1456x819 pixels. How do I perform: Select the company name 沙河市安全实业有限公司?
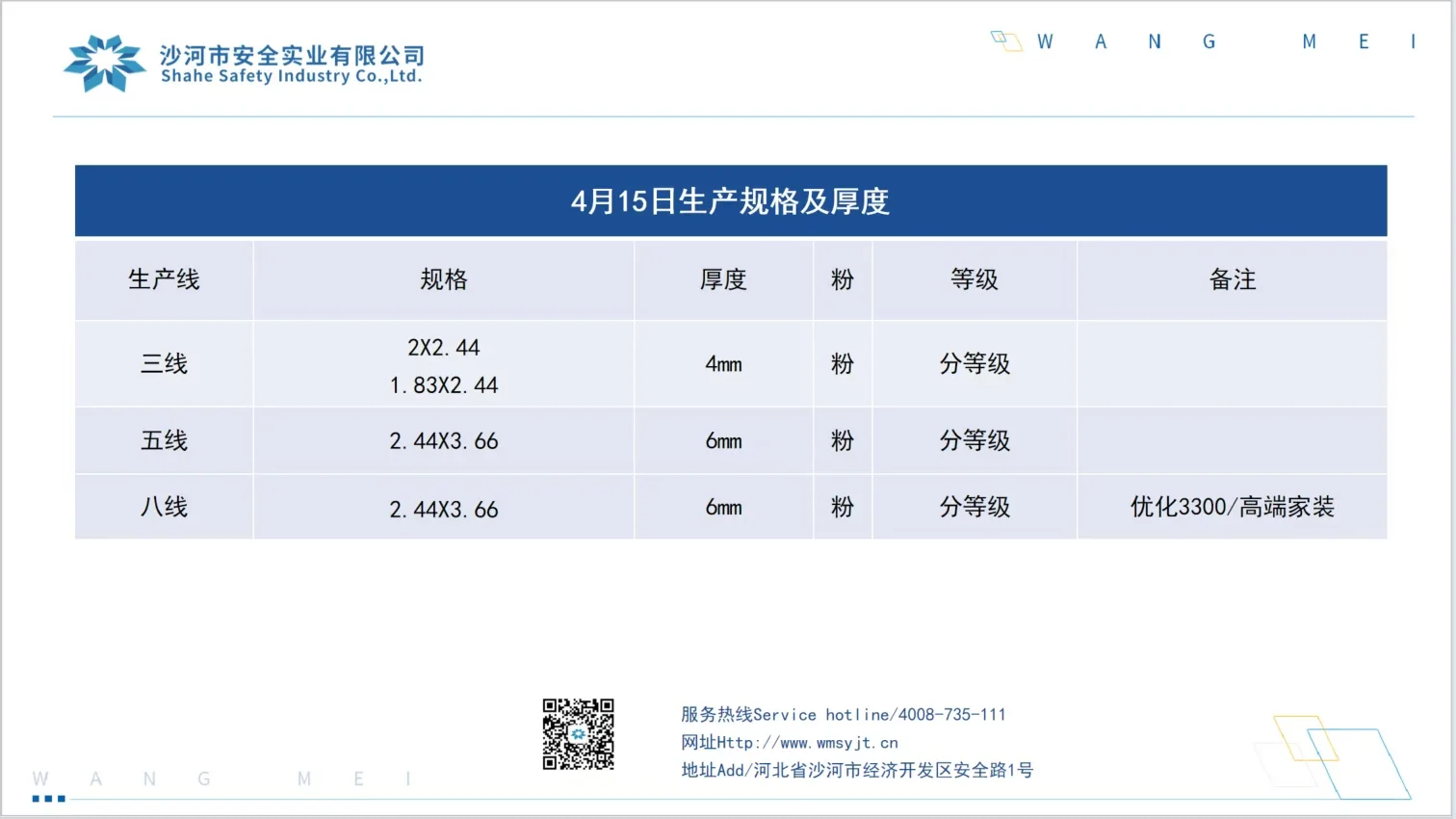tap(293, 55)
